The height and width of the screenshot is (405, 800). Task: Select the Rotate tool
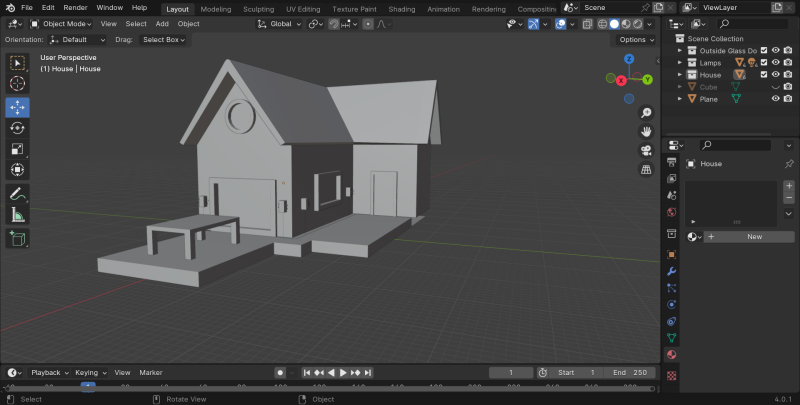tap(17, 128)
